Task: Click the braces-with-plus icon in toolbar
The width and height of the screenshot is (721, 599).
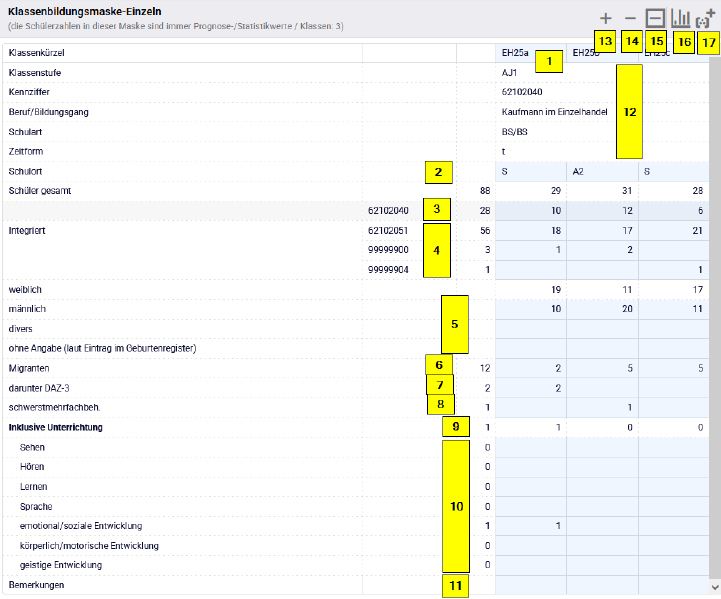Action: point(706,18)
